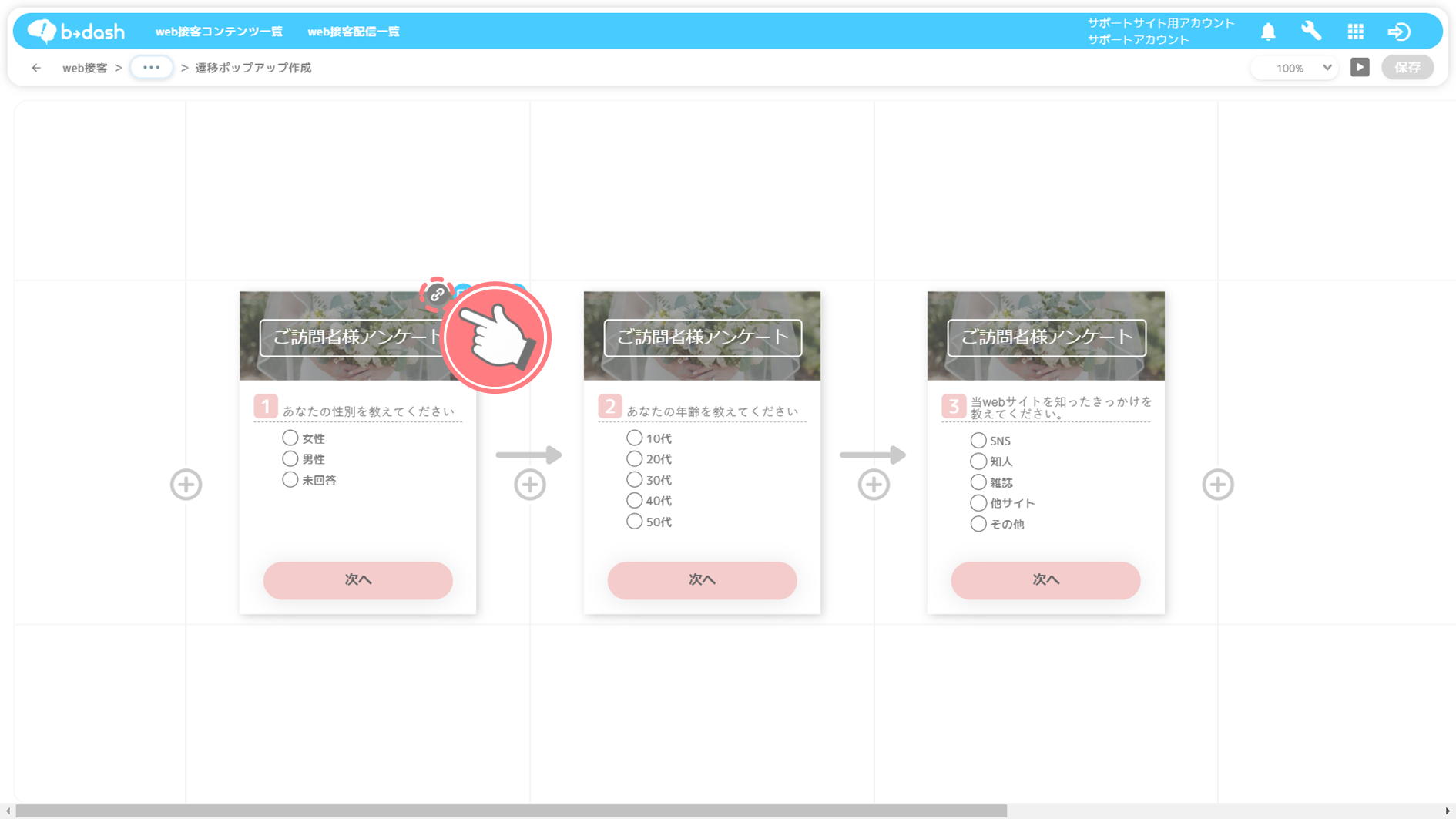Open web接客コンテンツ一覧 menu
1456x819 pixels.
coord(219,32)
